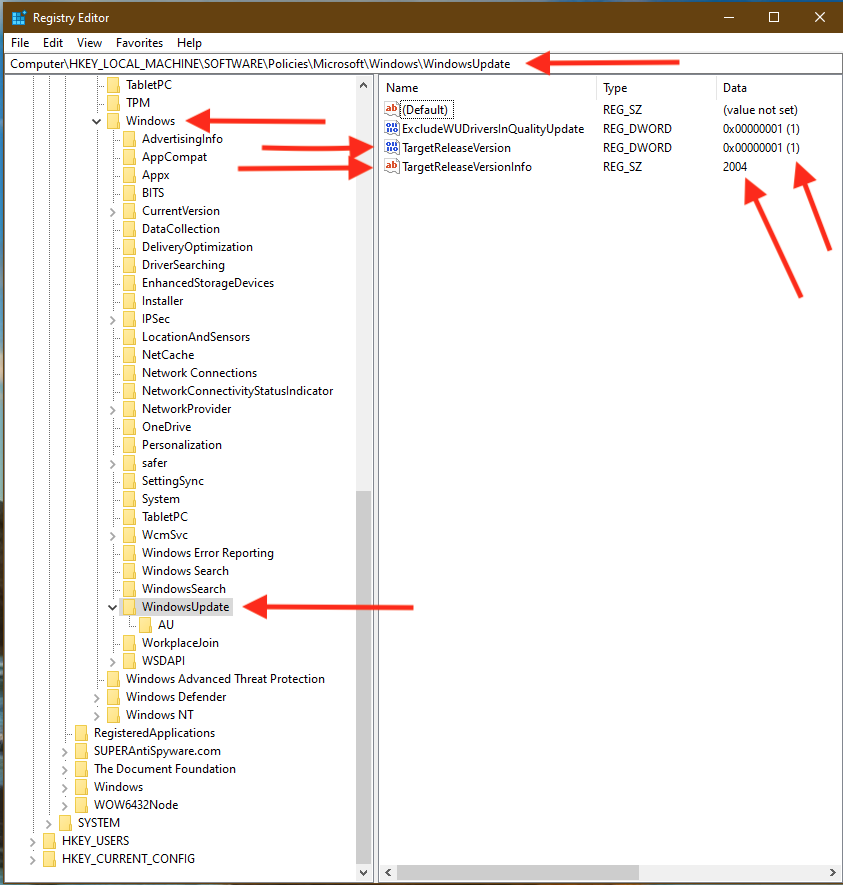Select the WindowsUpdate folder icon
The height and width of the screenshot is (885, 843).
pyautogui.click(x=129, y=607)
